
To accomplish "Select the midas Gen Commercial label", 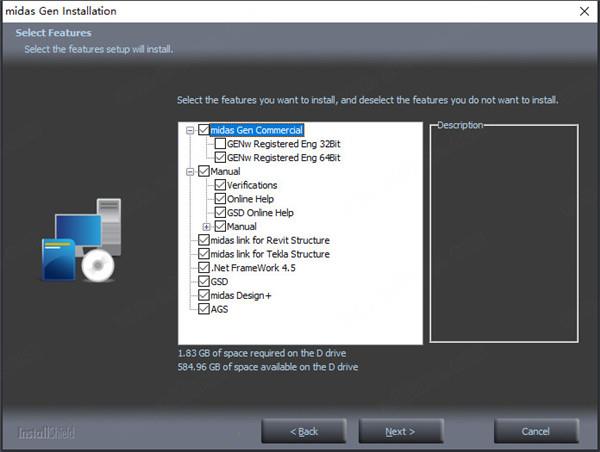I will (x=257, y=130).
